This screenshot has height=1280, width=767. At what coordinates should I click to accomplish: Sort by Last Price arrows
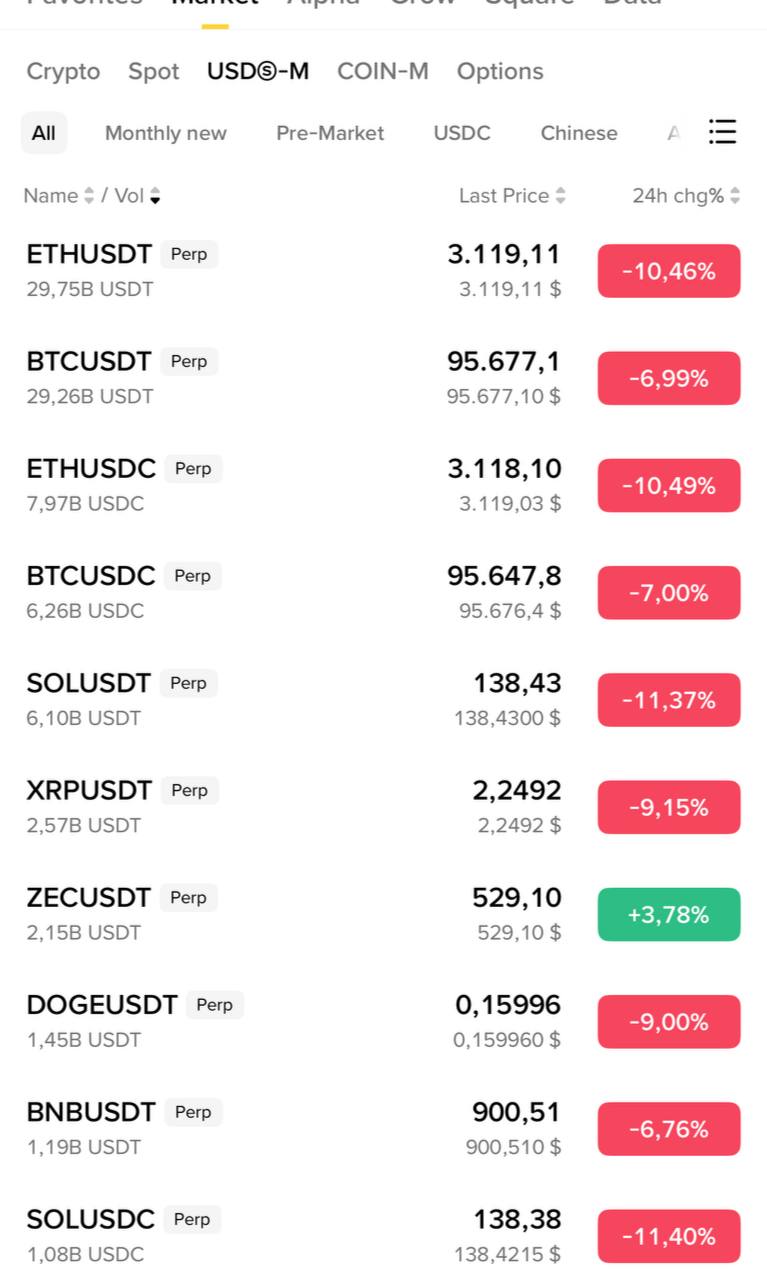pos(560,196)
